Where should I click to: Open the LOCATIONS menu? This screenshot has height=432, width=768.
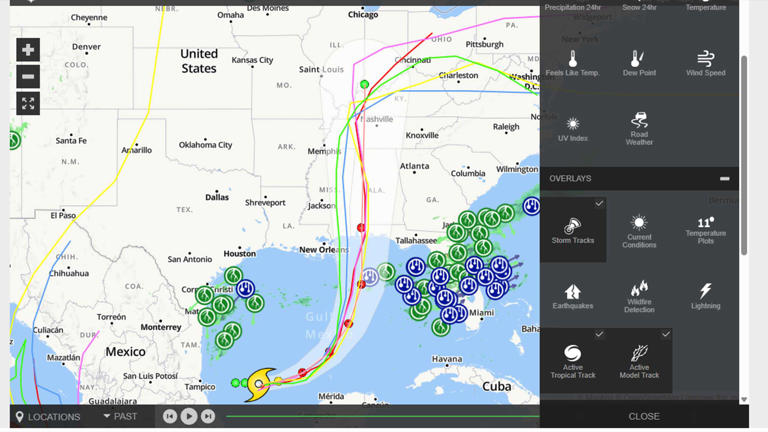(48, 417)
